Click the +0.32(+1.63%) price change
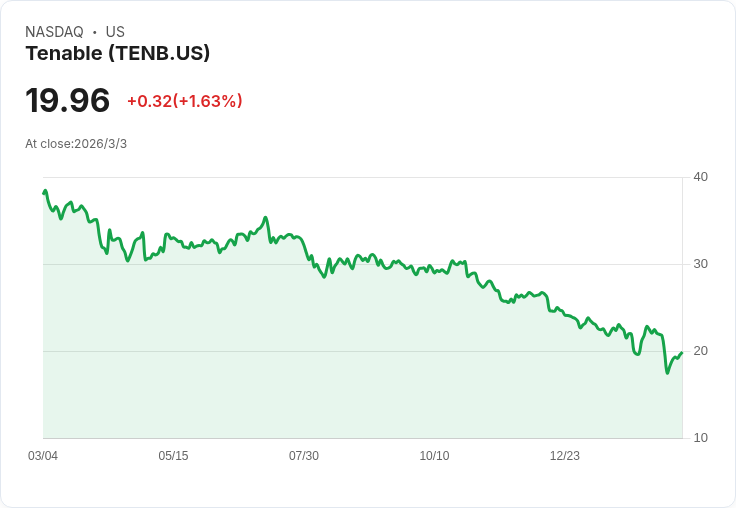The width and height of the screenshot is (736, 508). coord(184,101)
